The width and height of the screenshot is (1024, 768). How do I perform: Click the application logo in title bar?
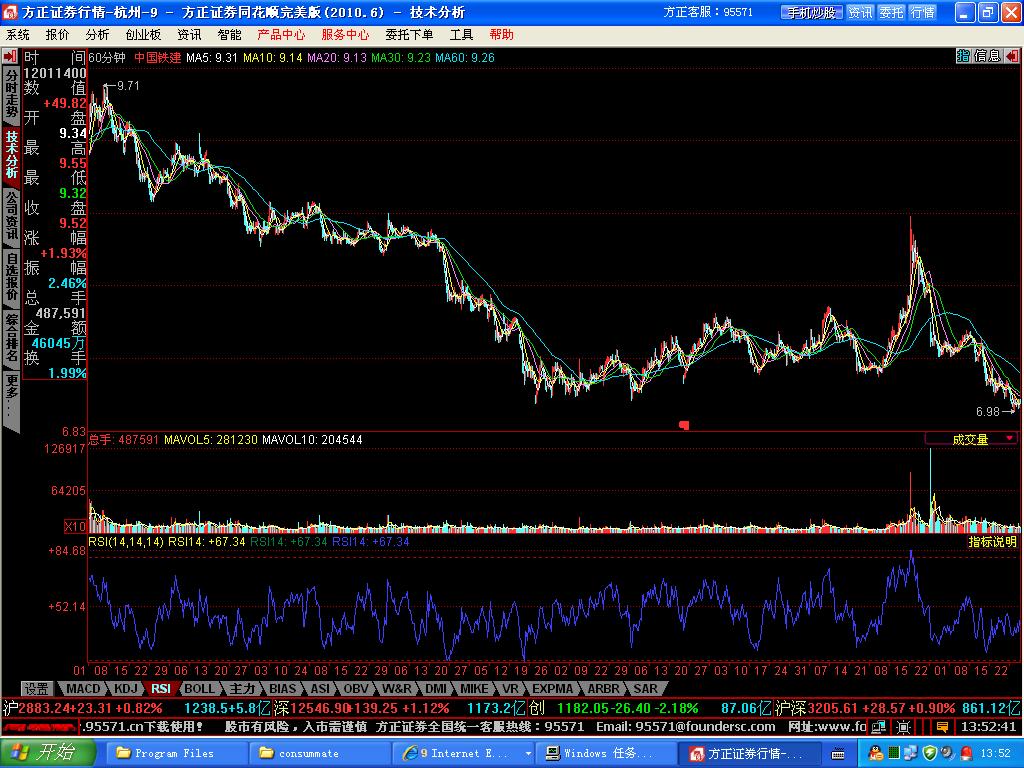click(10, 12)
